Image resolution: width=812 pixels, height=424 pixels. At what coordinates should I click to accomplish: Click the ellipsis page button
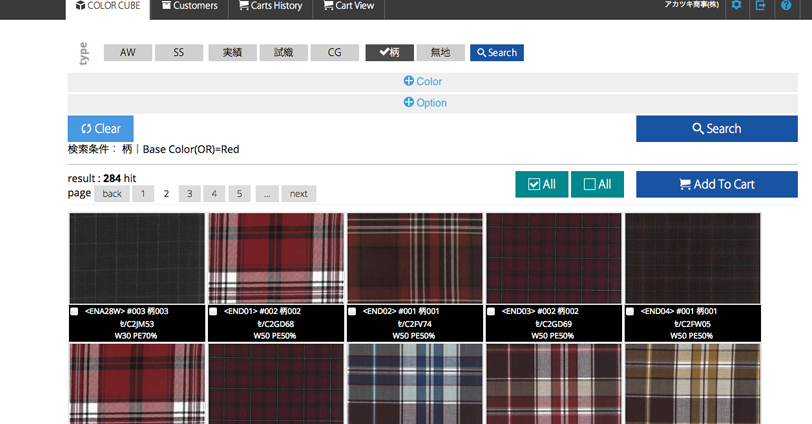coord(267,194)
